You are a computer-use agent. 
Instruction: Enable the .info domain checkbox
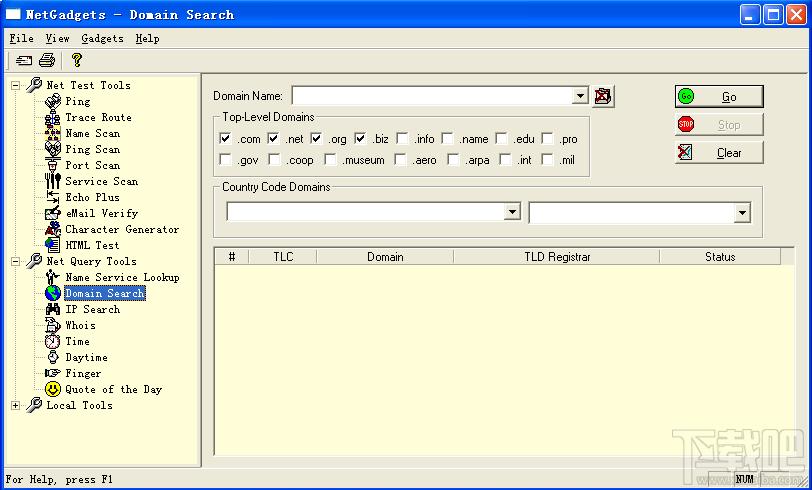pyautogui.click(x=402, y=139)
